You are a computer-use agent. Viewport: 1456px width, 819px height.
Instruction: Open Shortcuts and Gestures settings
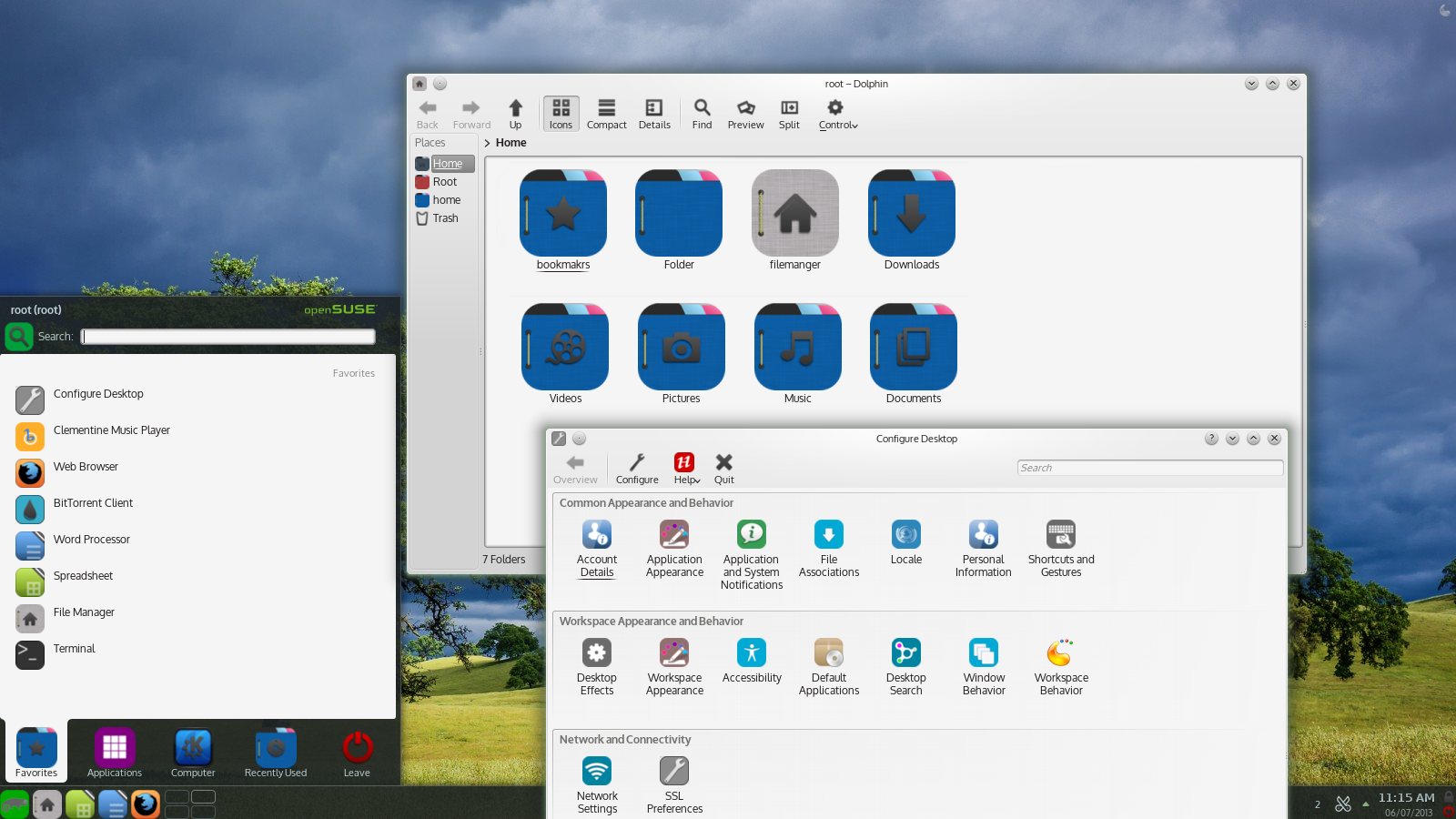[x=1061, y=549]
